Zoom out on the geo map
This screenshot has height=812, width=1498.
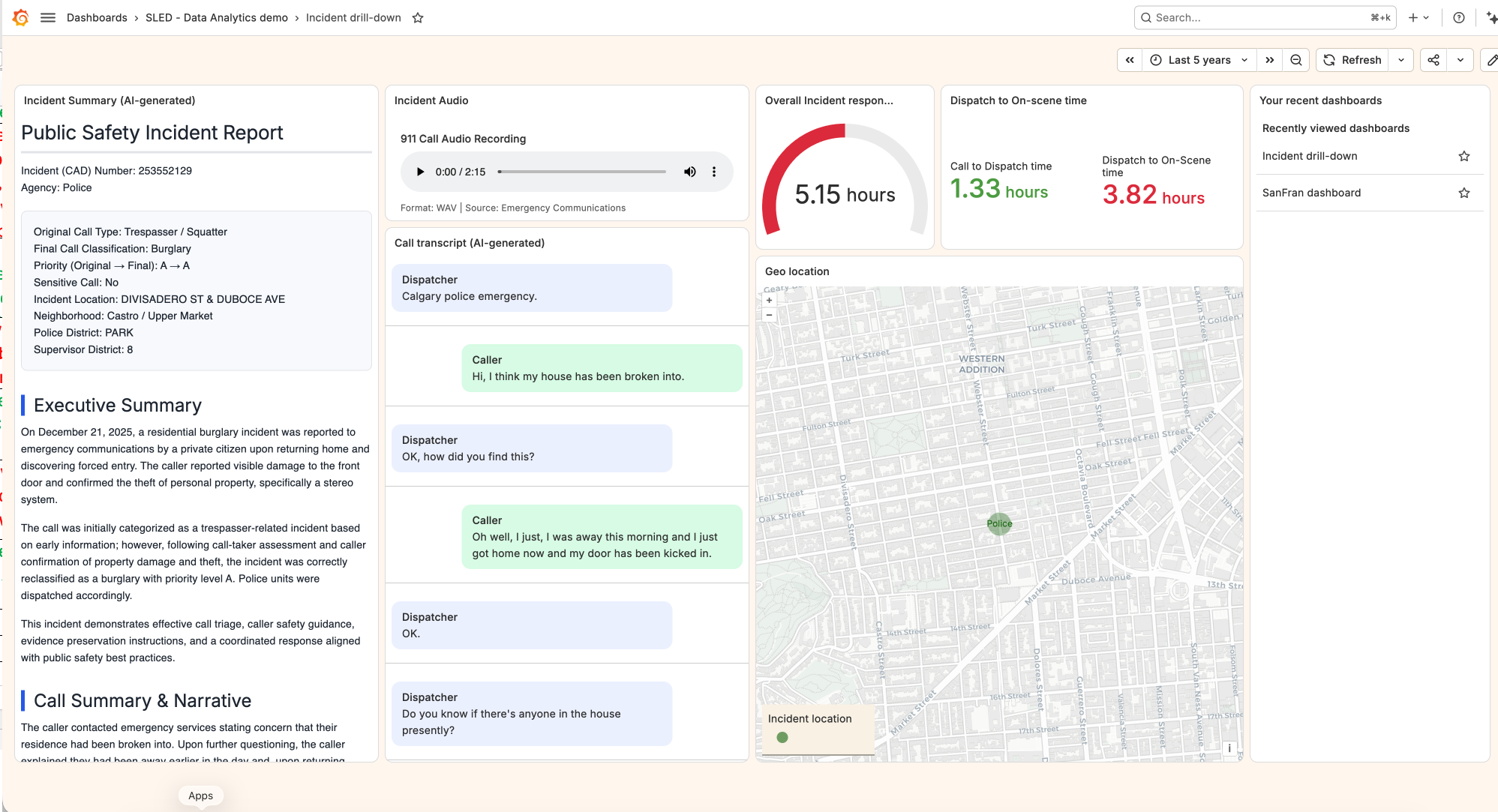(769, 315)
